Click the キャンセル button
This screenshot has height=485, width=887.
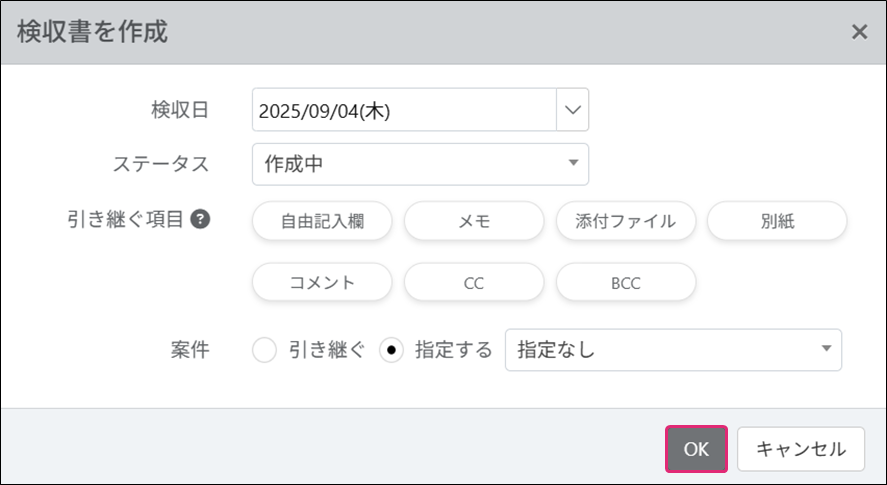tap(801, 449)
